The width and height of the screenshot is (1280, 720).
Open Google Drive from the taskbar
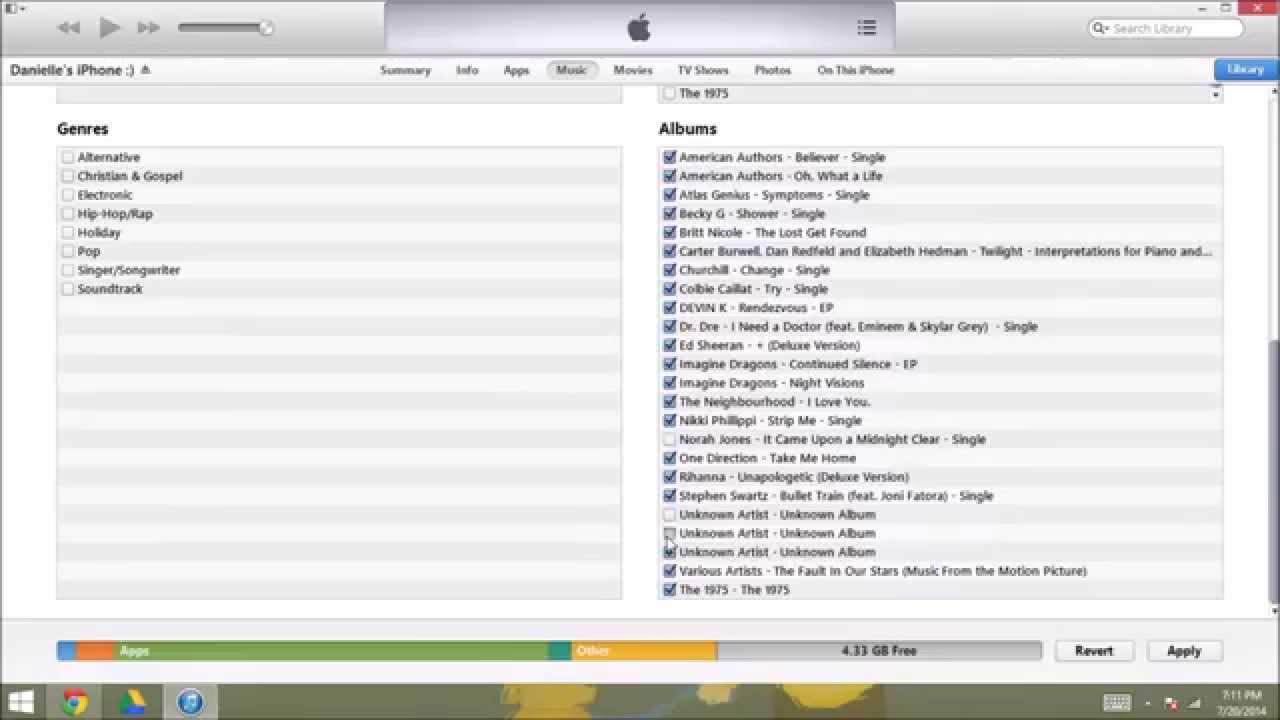tap(133, 702)
